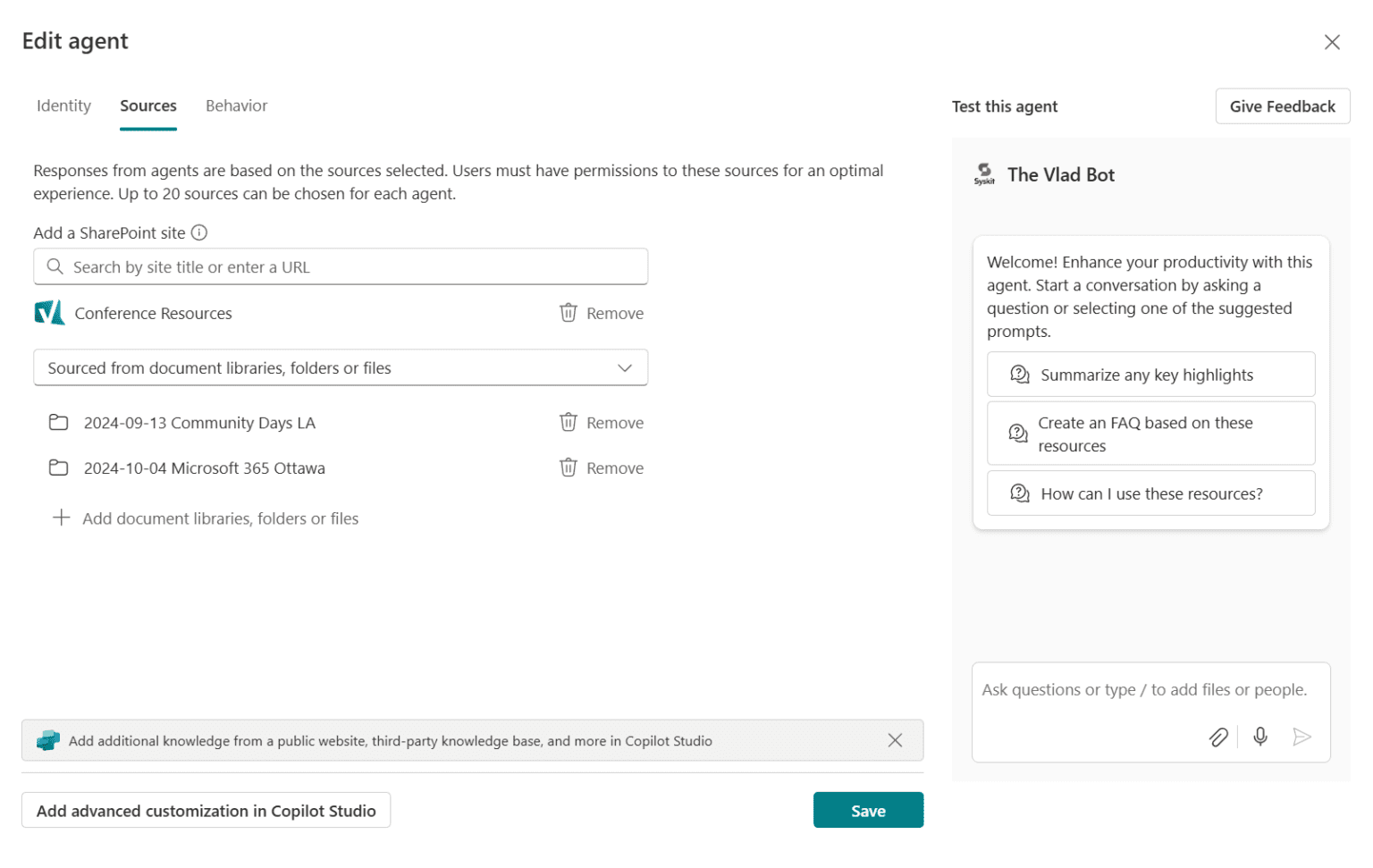Click Add advanced customization in Copilot Studio
Viewport: 1373px width, 868px height.
coord(206,810)
